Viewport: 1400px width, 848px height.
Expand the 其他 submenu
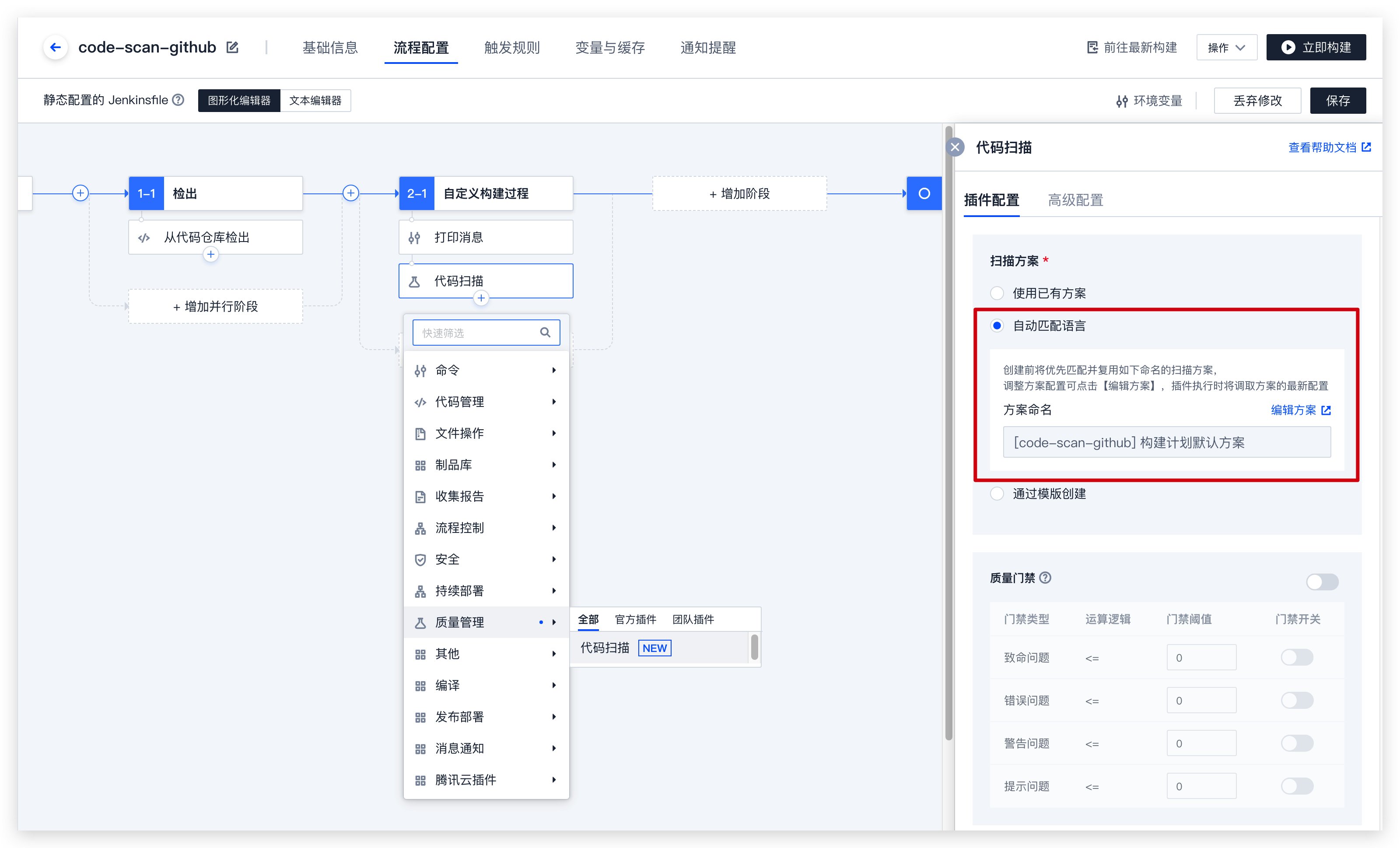554,654
